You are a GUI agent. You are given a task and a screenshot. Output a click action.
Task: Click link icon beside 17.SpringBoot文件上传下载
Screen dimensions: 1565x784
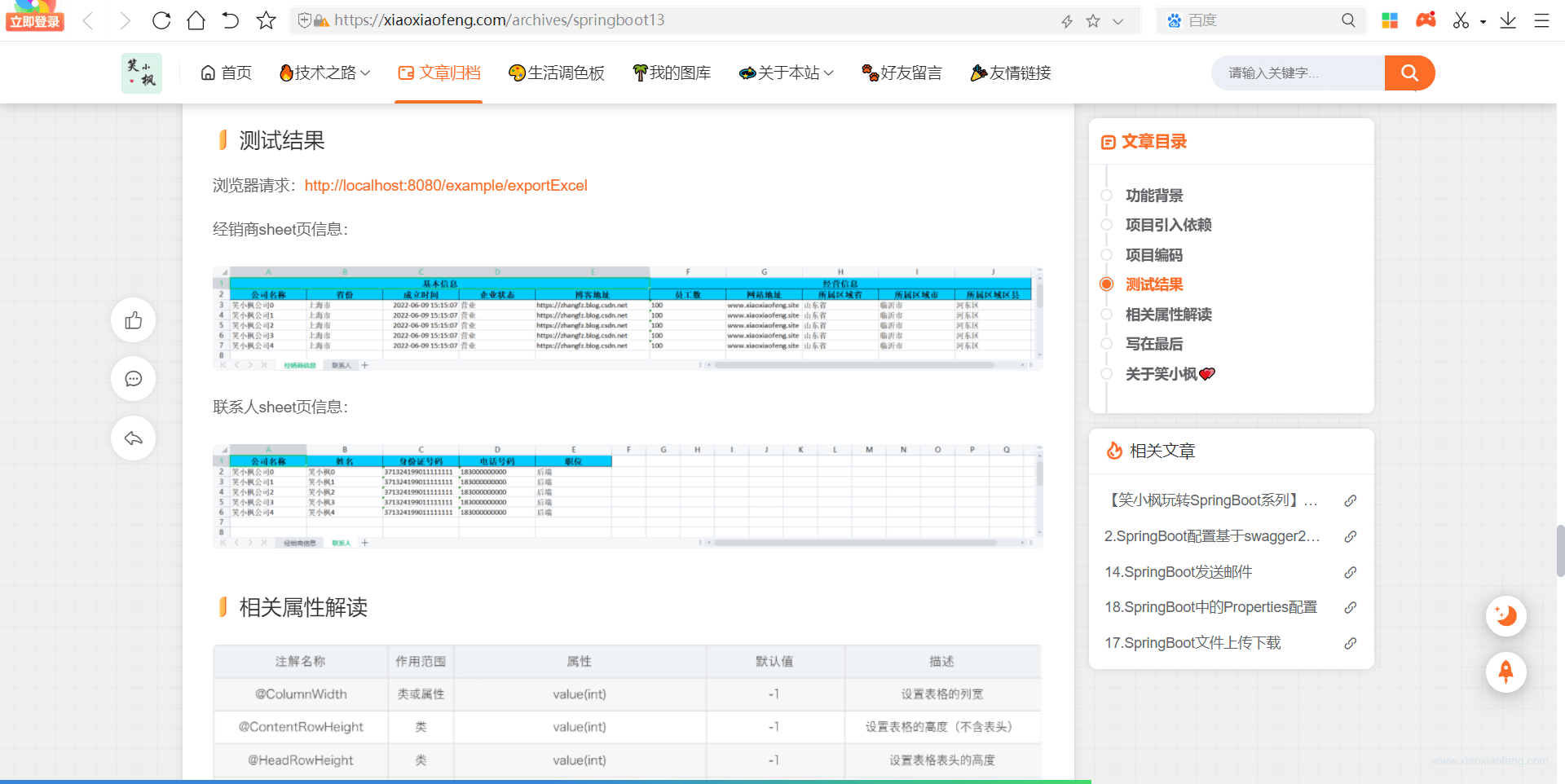(x=1351, y=643)
